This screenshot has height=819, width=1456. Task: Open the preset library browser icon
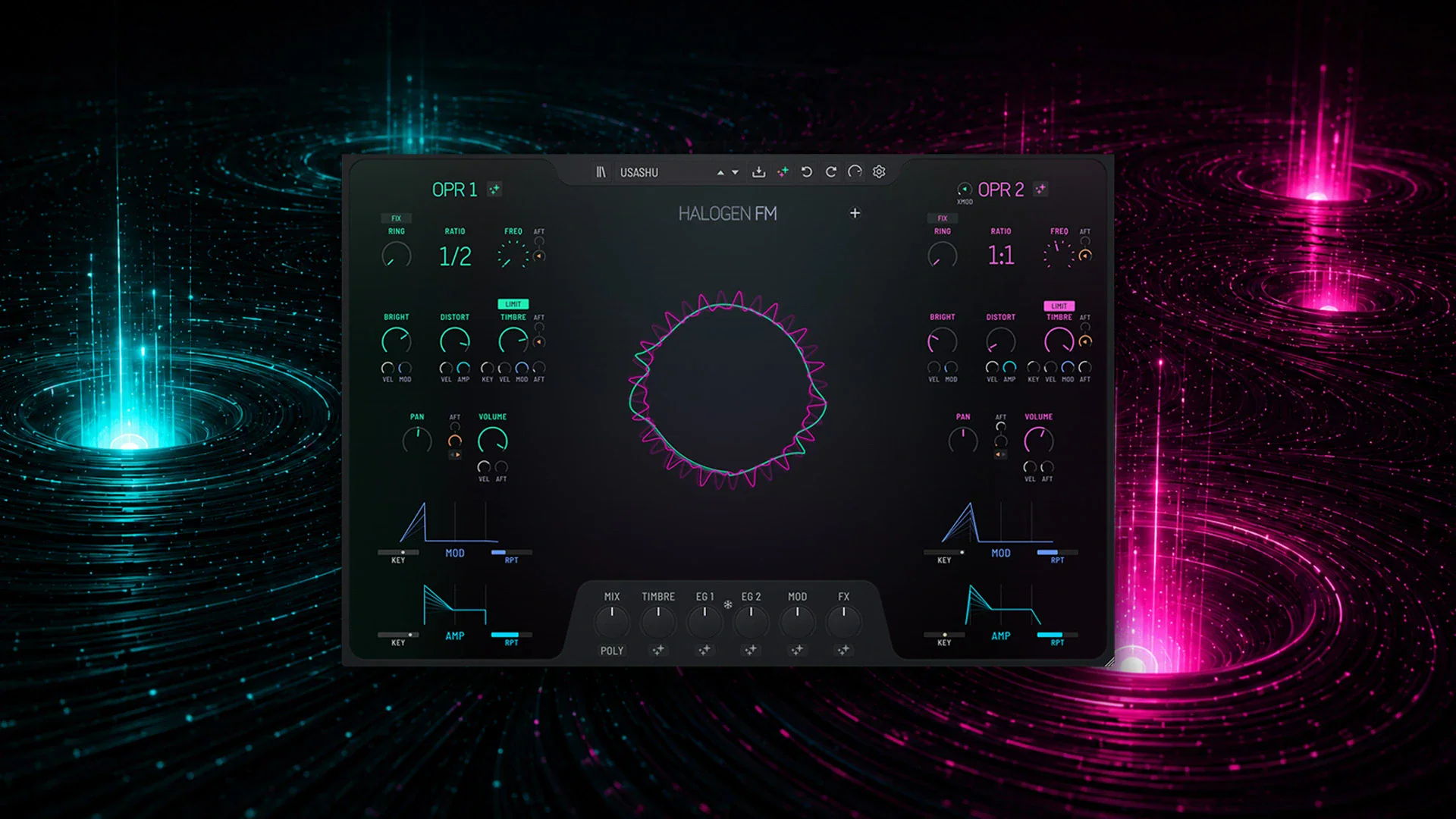(x=601, y=172)
